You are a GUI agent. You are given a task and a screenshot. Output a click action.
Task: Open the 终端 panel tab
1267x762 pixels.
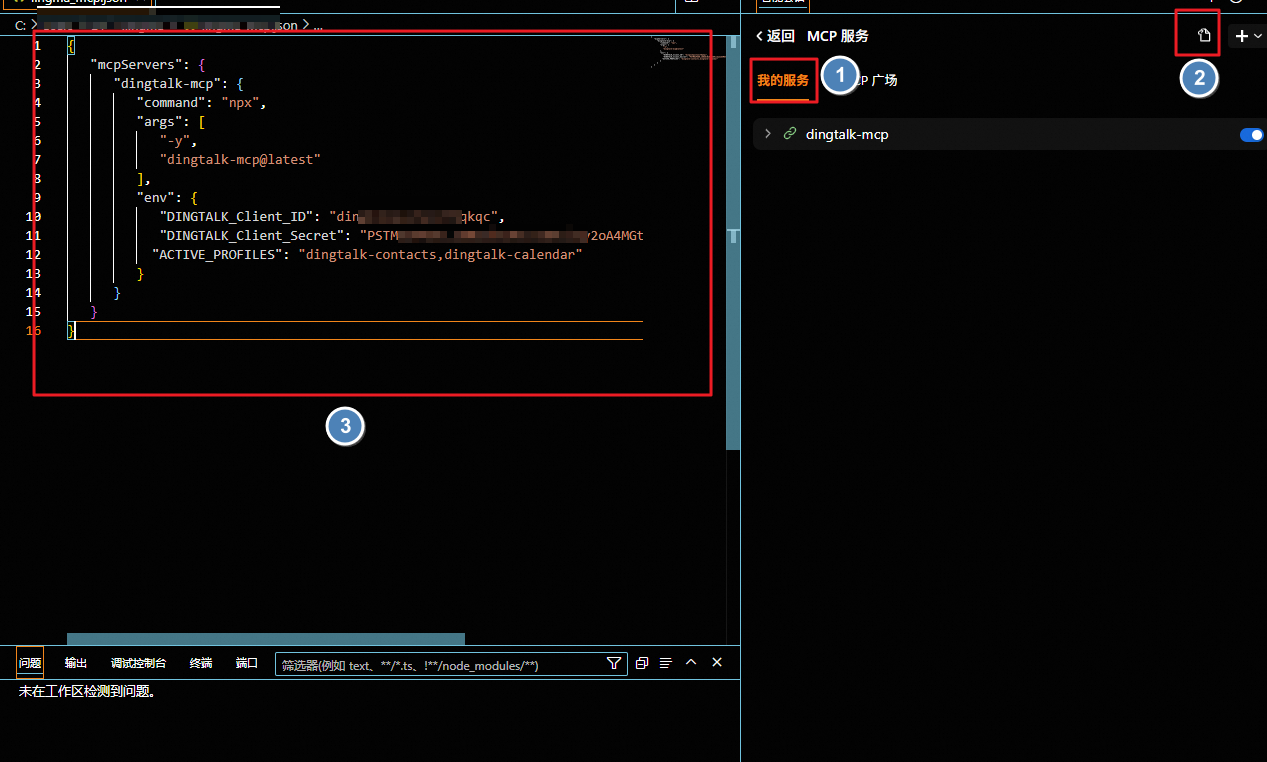click(201, 663)
